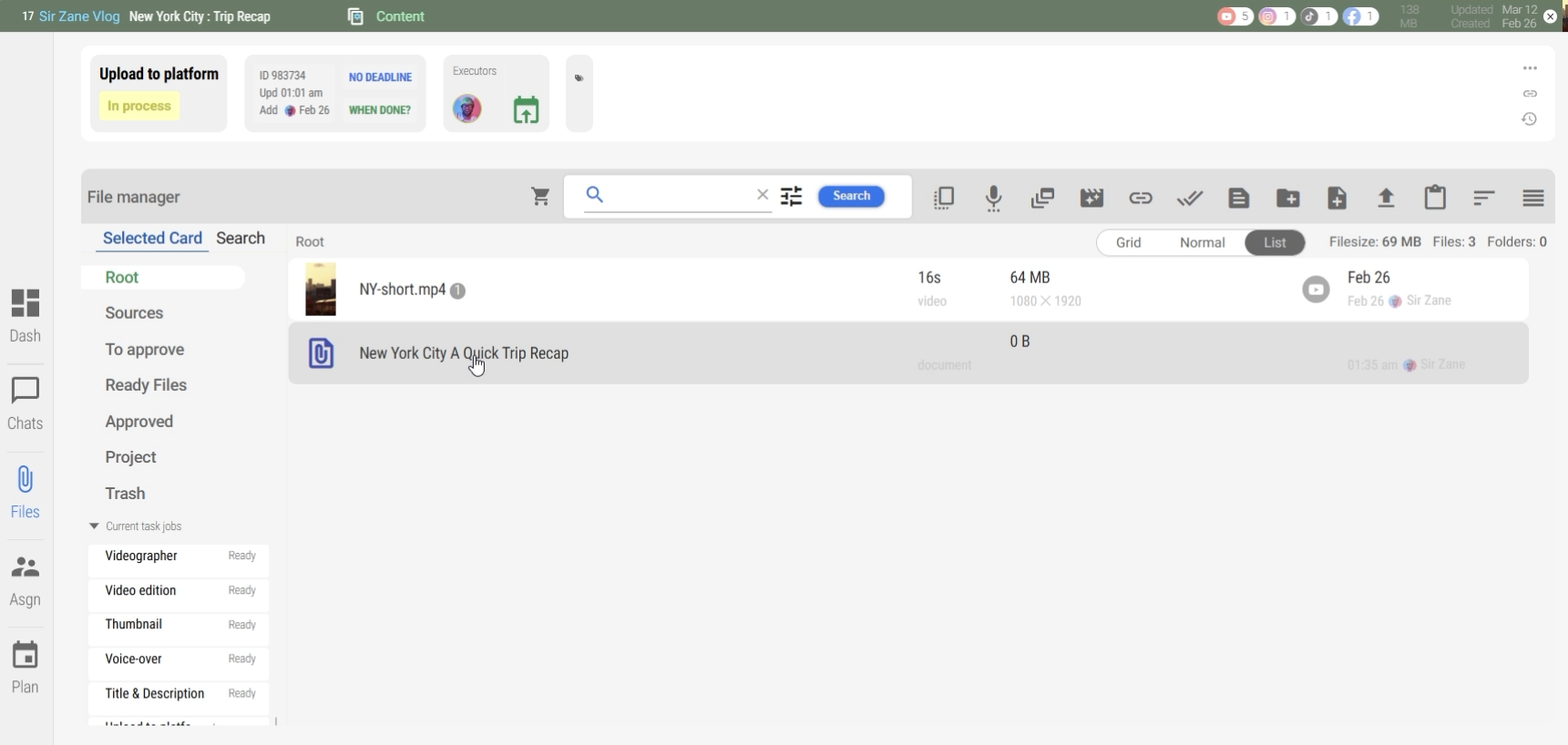This screenshot has height=745, width=1568.
Task: Select the Selected Card tab
Action: [152, 239]
